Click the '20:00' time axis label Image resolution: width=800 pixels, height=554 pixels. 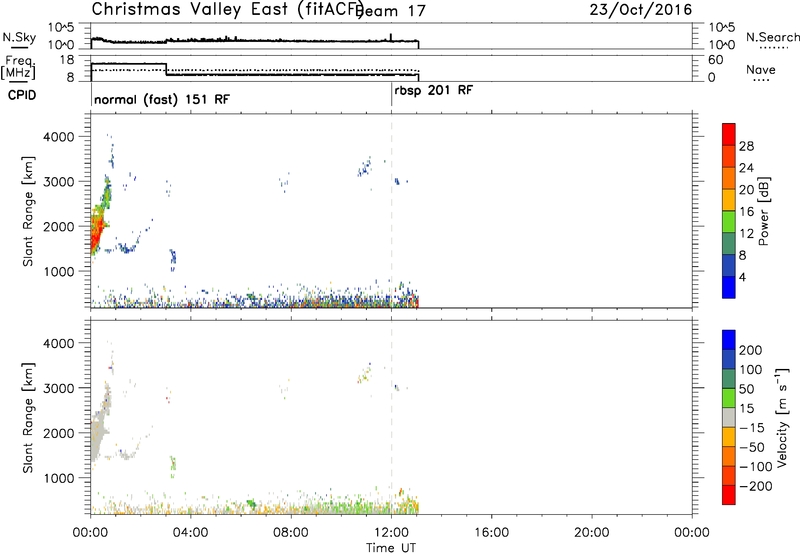point(591,533)
